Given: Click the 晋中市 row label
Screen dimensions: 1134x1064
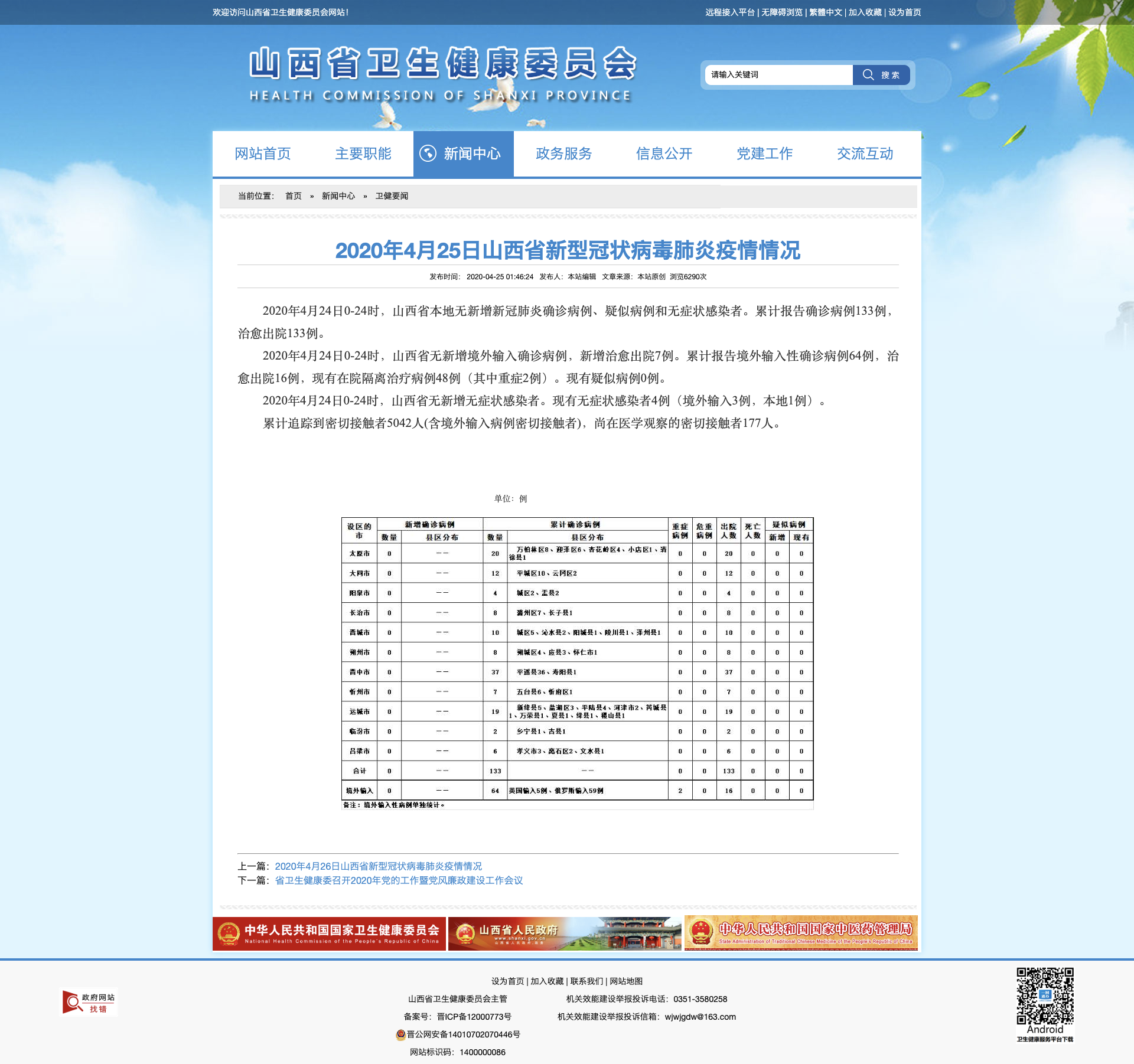Looking at the screenshot, I should [x=359, y=672].
